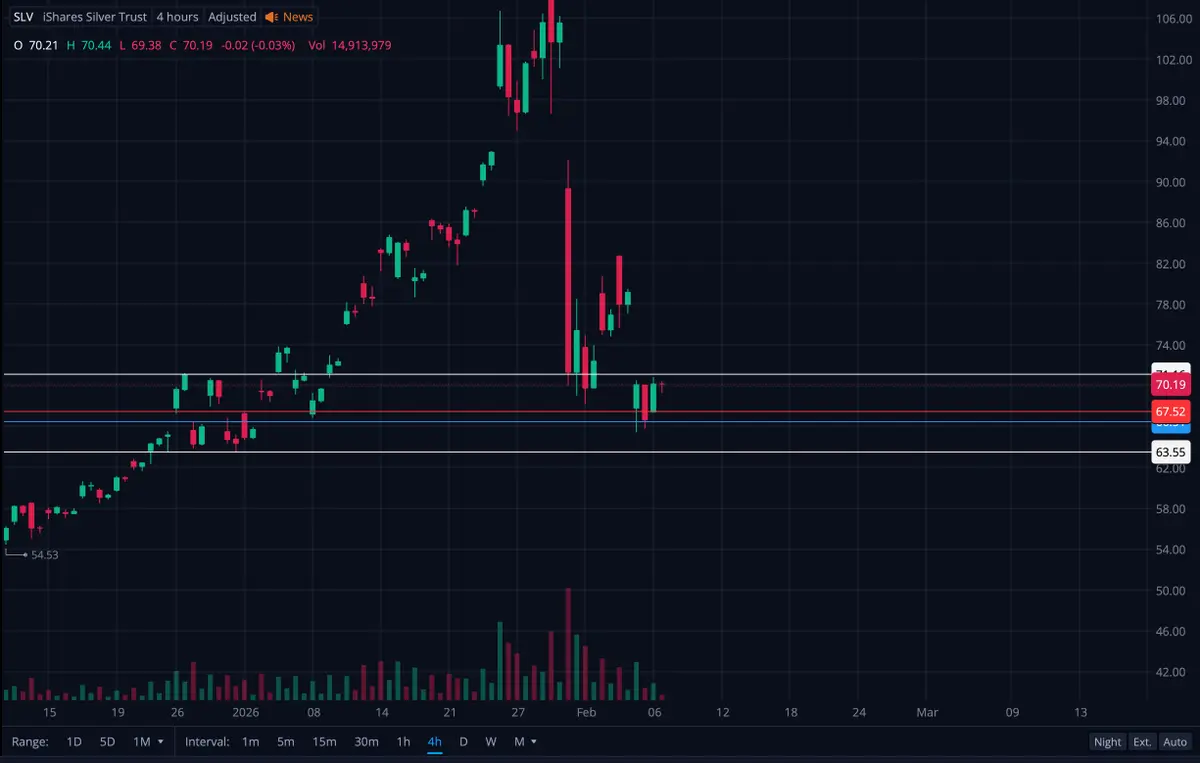Open the 4 hours interval label

(177, 17)
